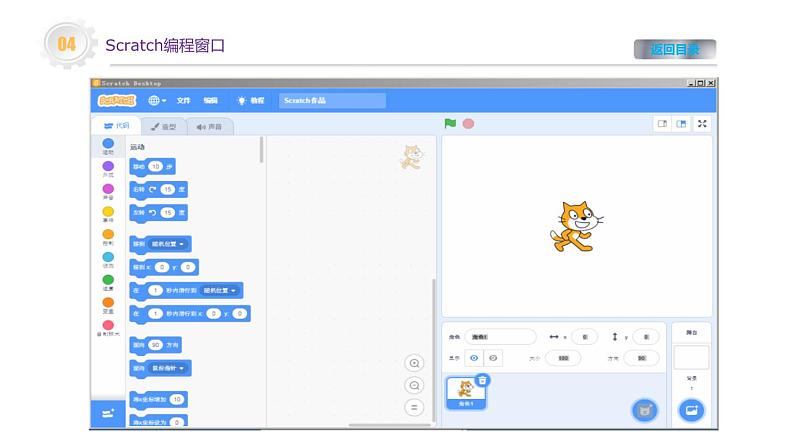Open the globe language dropdown
The height and width of the screenshot is (447, 794).
[157, 101]
